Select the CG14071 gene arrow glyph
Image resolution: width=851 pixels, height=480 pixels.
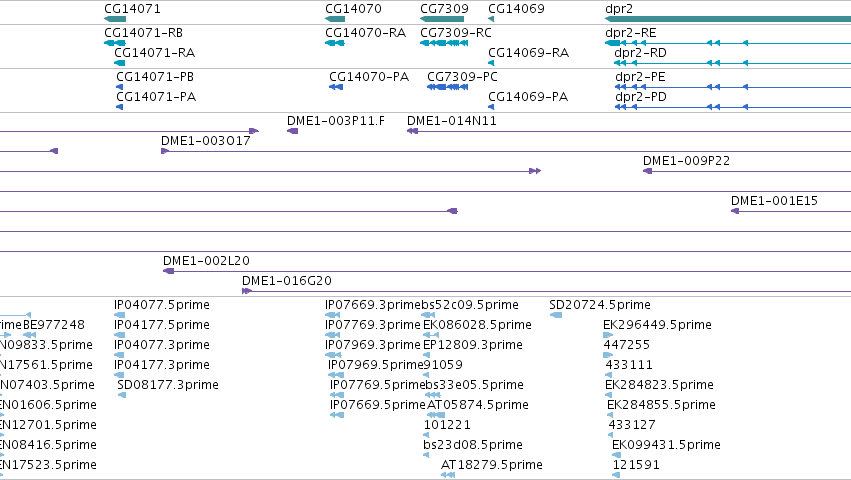(115, 19)
